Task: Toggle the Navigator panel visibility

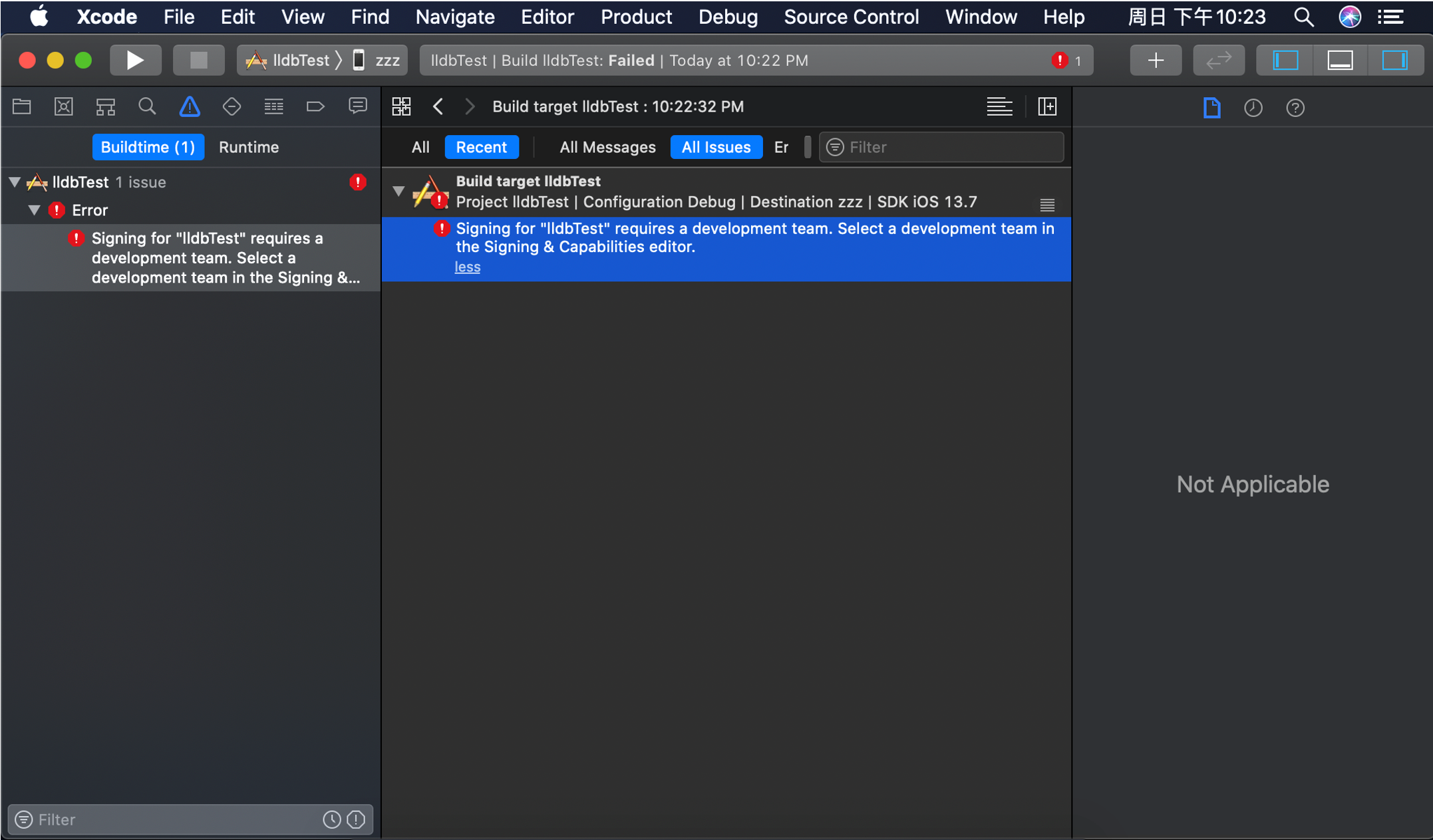Action: (1285, 61)
